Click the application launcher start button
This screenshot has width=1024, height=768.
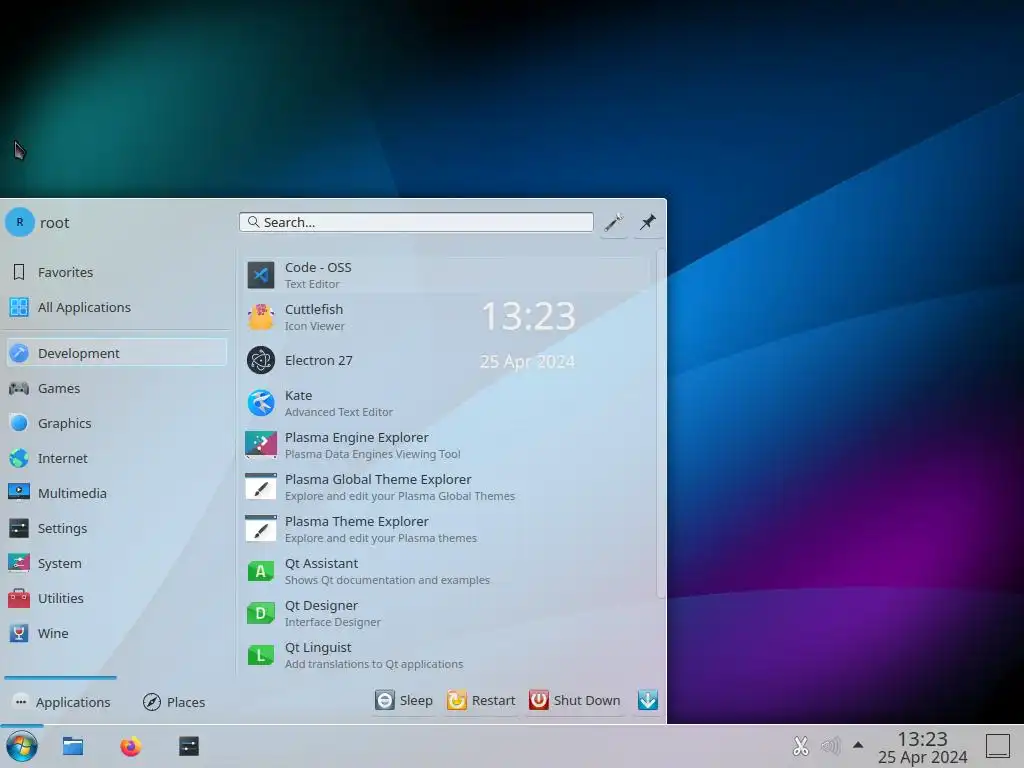[22, 746]
